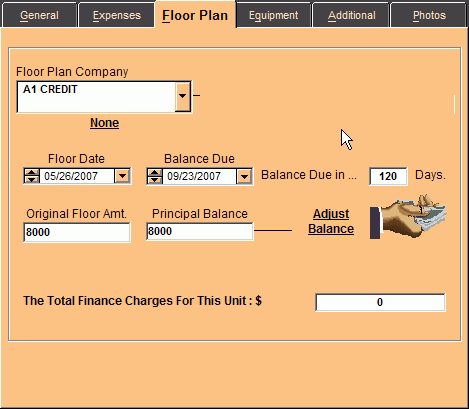Viewport: 469px width, 409px height.
Task: Click the Adjust Balance link
Action: pos(331,221)
